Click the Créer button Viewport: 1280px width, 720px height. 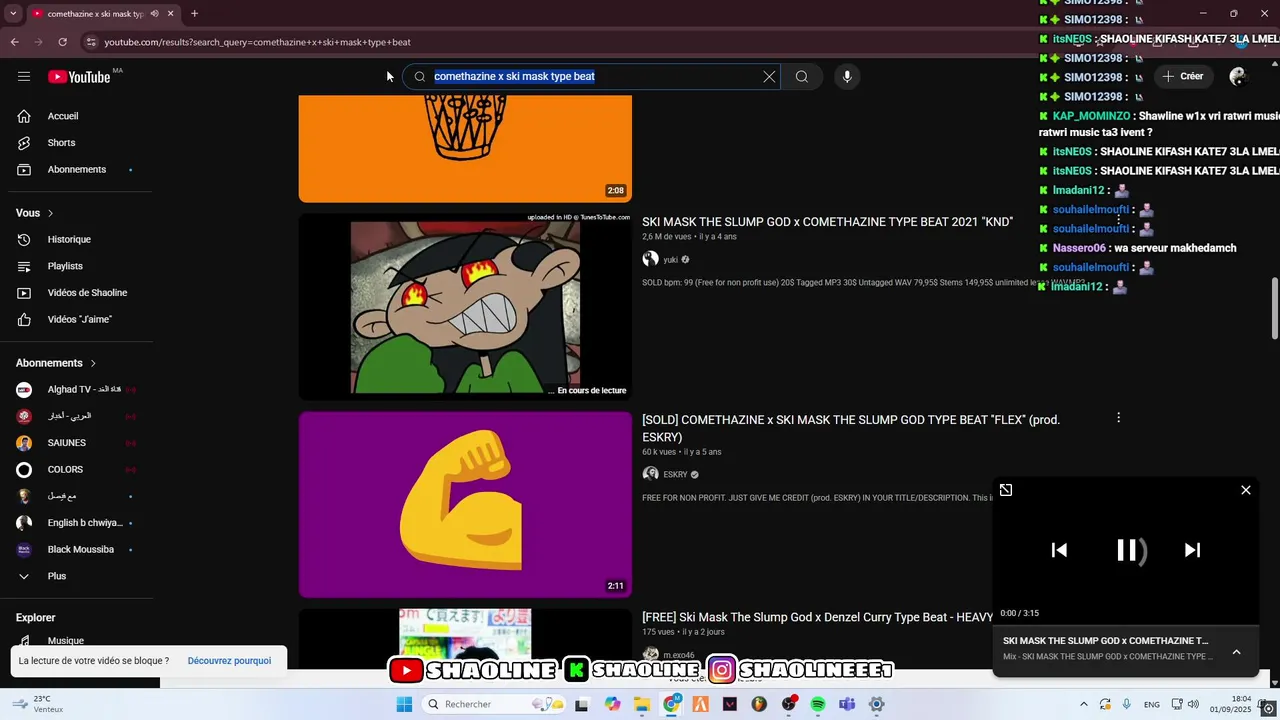point(1183,76)
